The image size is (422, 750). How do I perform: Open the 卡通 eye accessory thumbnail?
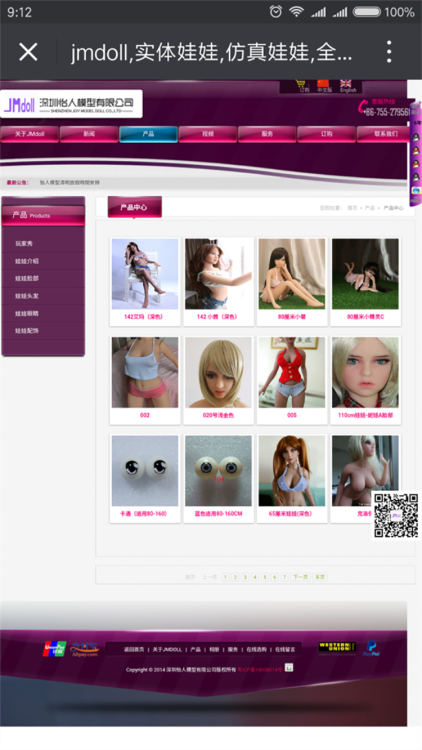click(x=145, y=471)
